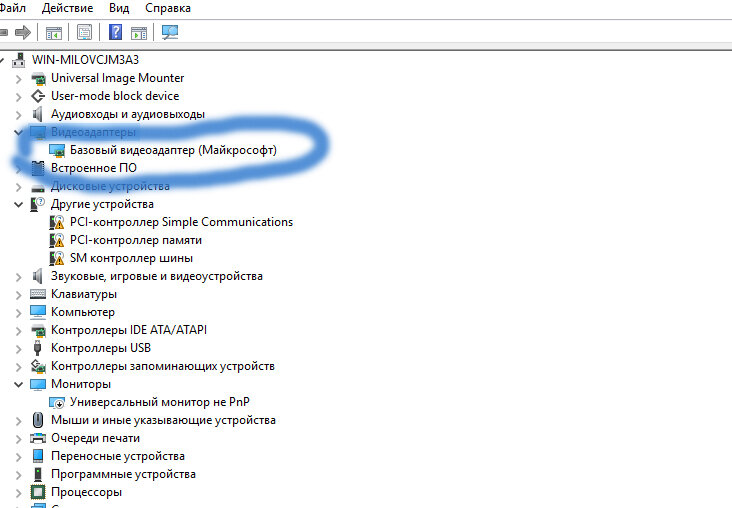This screenshot has width=732, height=508.
Task: Expand the Клавиатуры category
Action: pyautogui.click(x=18, y=295)
